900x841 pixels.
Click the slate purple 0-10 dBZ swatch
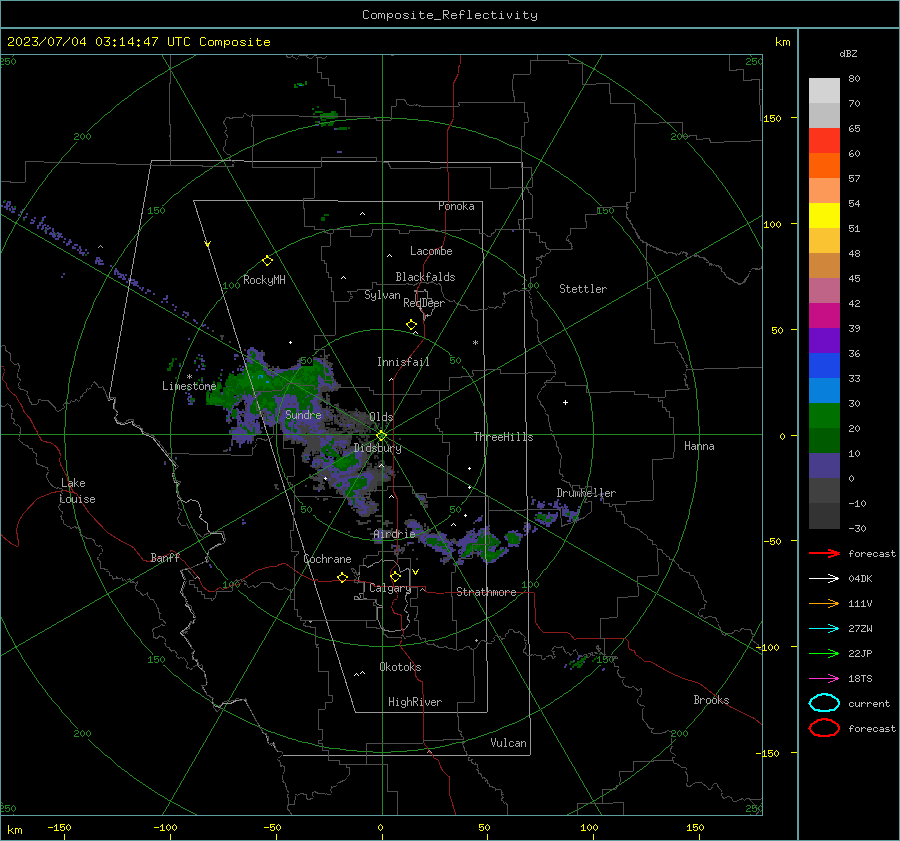pyautogui.click(x=824, y=466)
